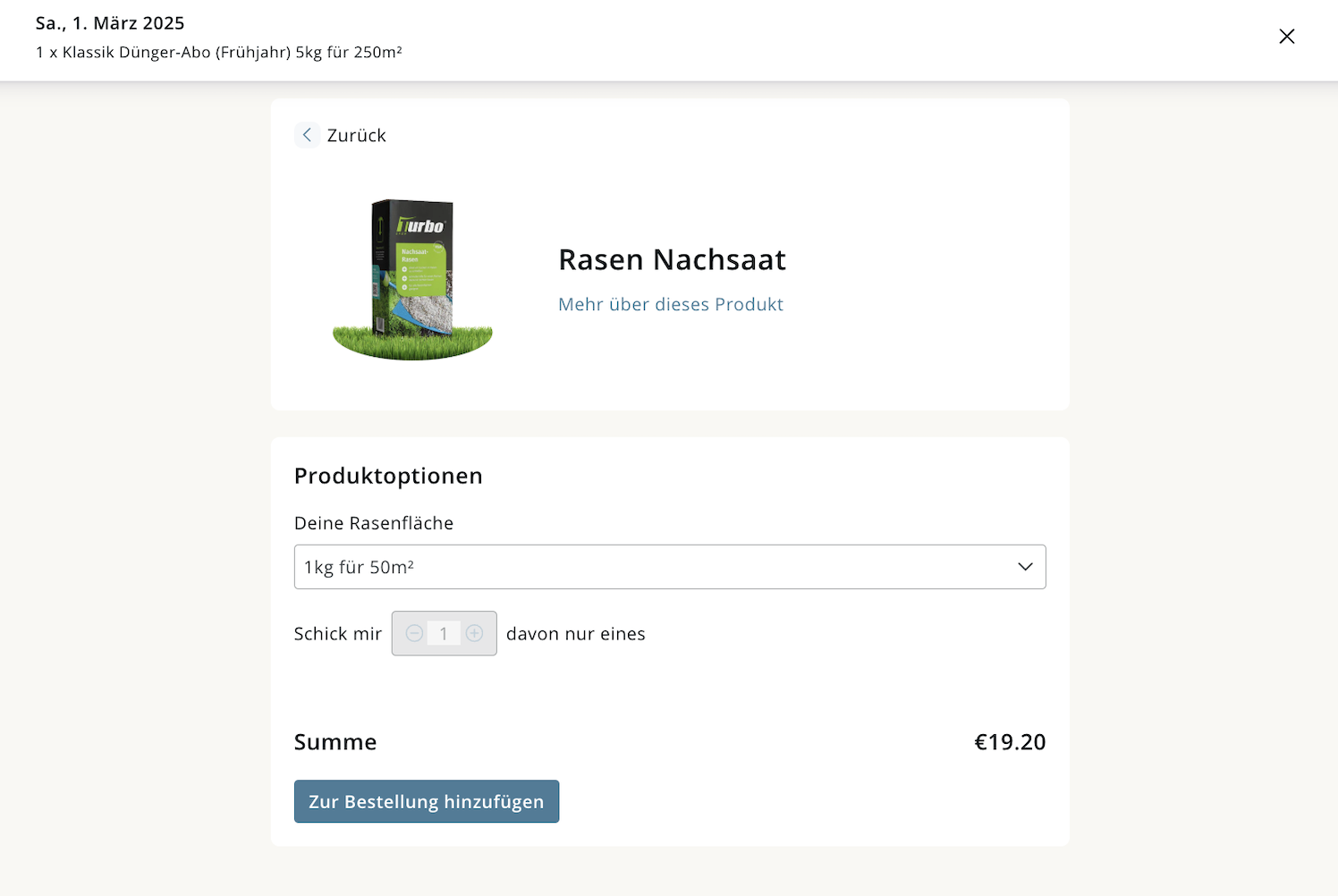Click Zur Bestellung hinzufügen button
Viewport: 1338px width, 896px height.
click(x=427, y=801)
